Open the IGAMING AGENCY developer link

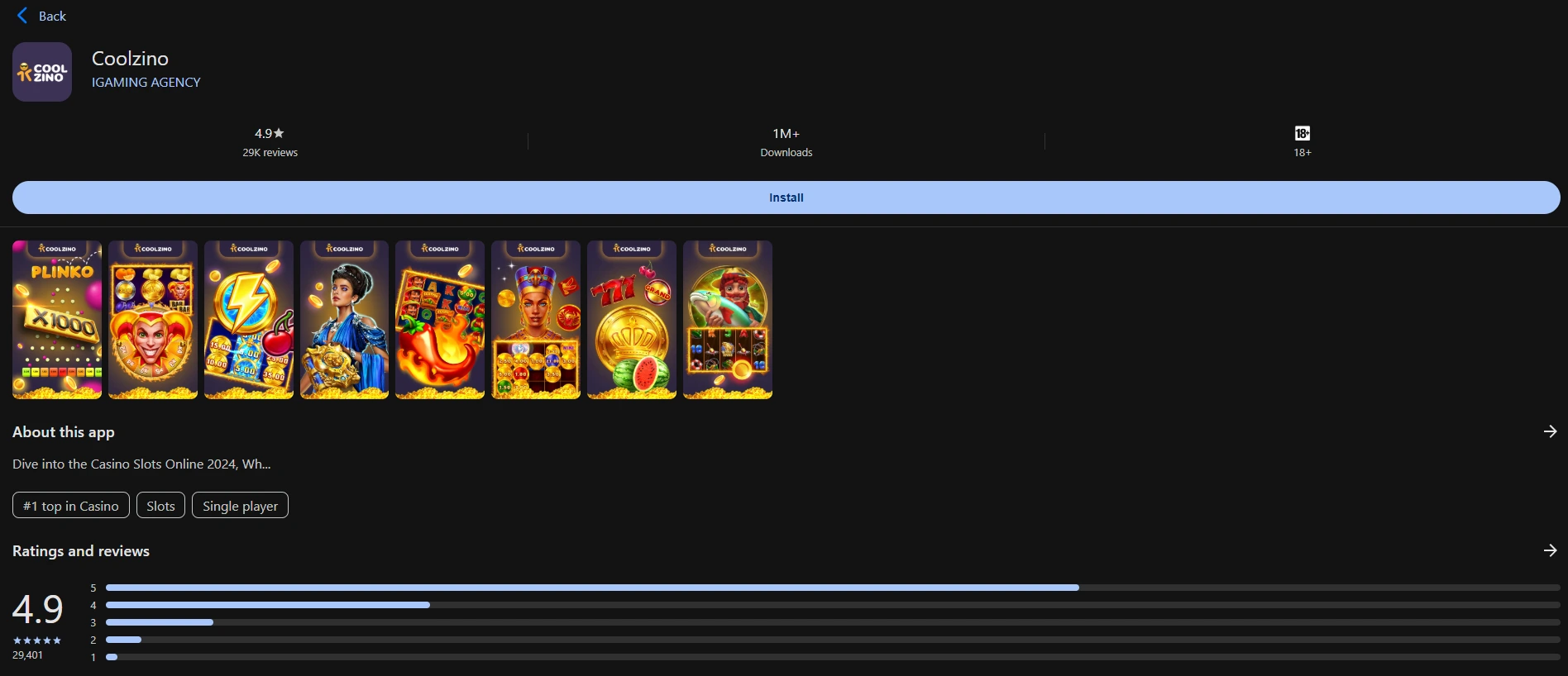click(x=146, y=83)
